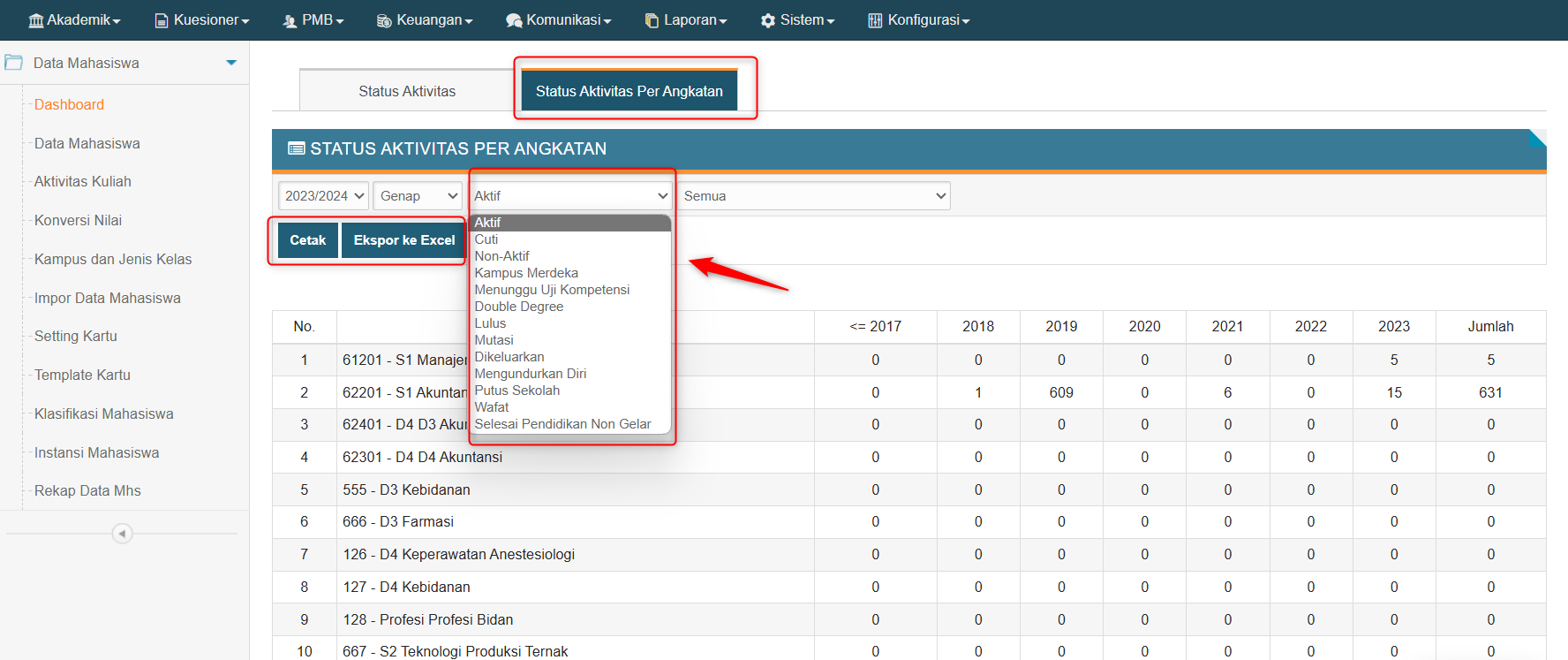The height and width of the screenshot is (660, 1568).
Task: Click the PMB user icon
Action: (x=290, y=20)
